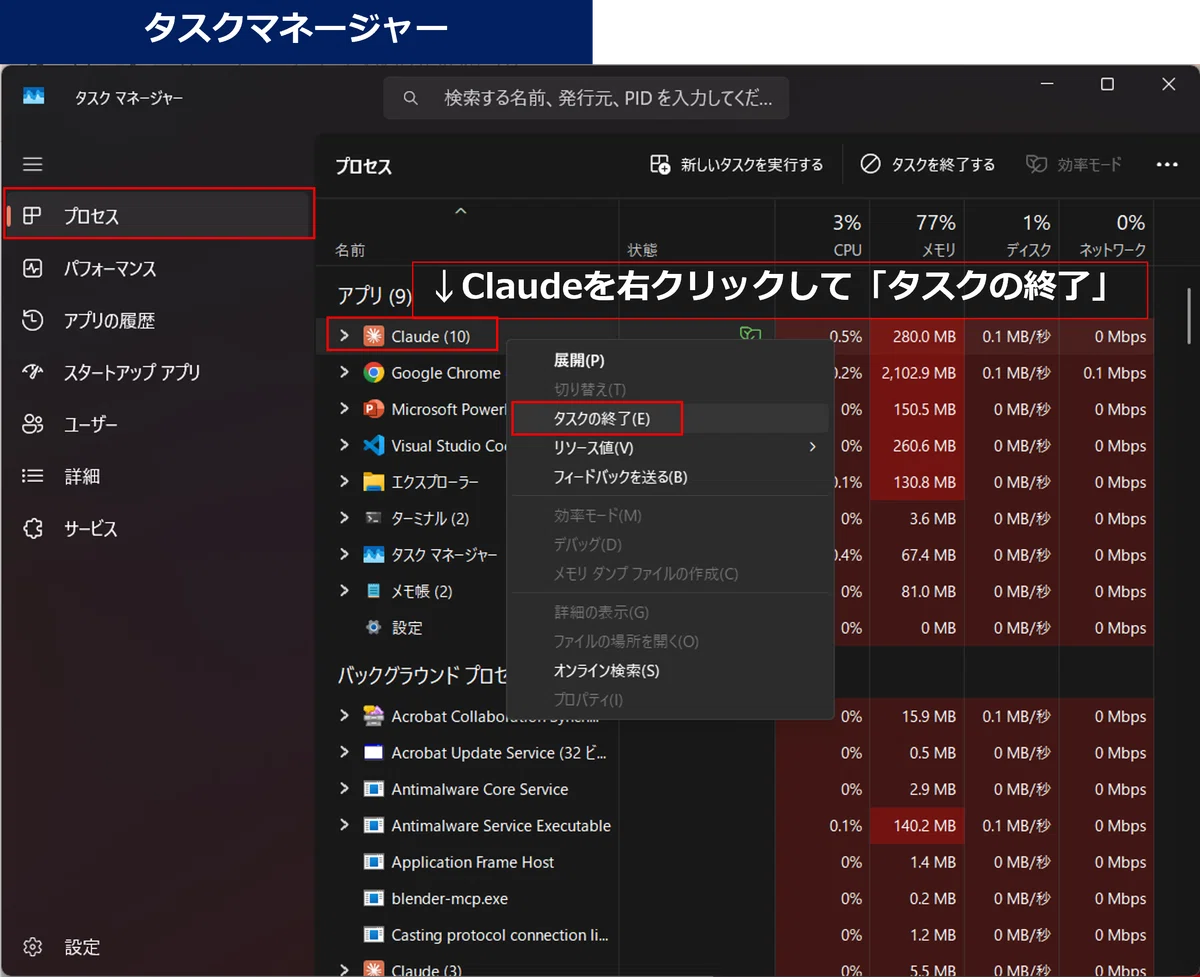Maximize the Task Manager window
The height and width of the screenshot is (977, 1200).
pyautogui.click(x=1107, y=85)
